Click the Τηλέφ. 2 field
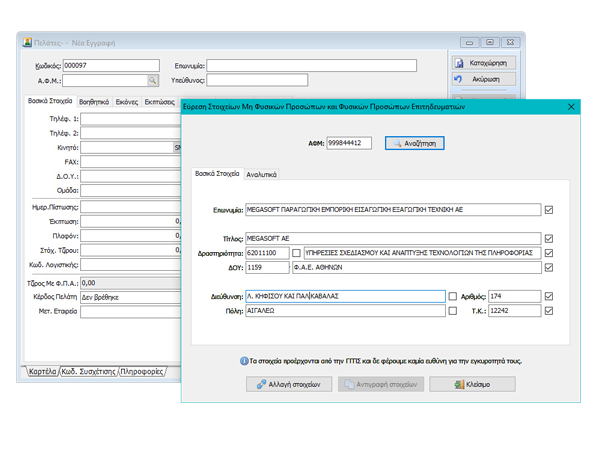The height and width of the screenshot is (460, 600). point(130,133)
